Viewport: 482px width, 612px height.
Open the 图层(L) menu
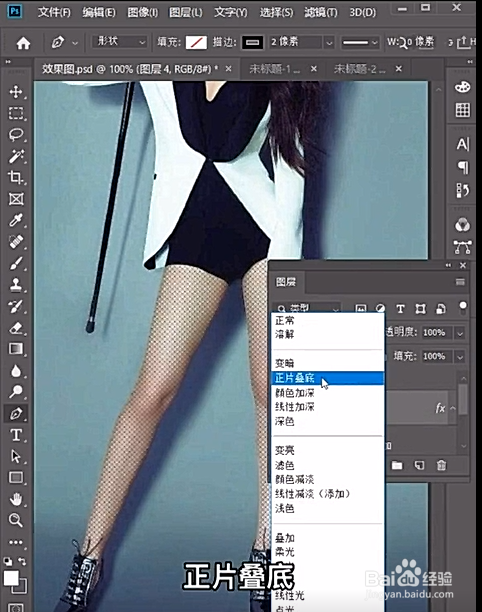pos(186,12)
